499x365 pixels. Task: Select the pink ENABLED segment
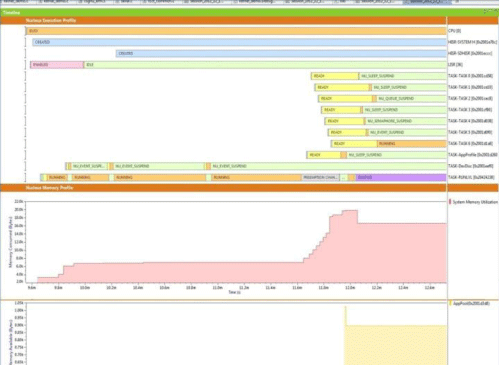57,65
